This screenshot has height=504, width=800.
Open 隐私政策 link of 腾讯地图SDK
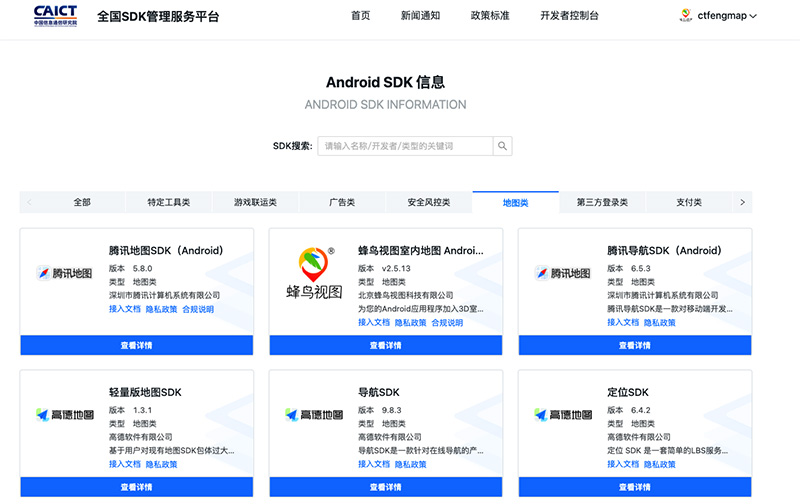point(161,309)
